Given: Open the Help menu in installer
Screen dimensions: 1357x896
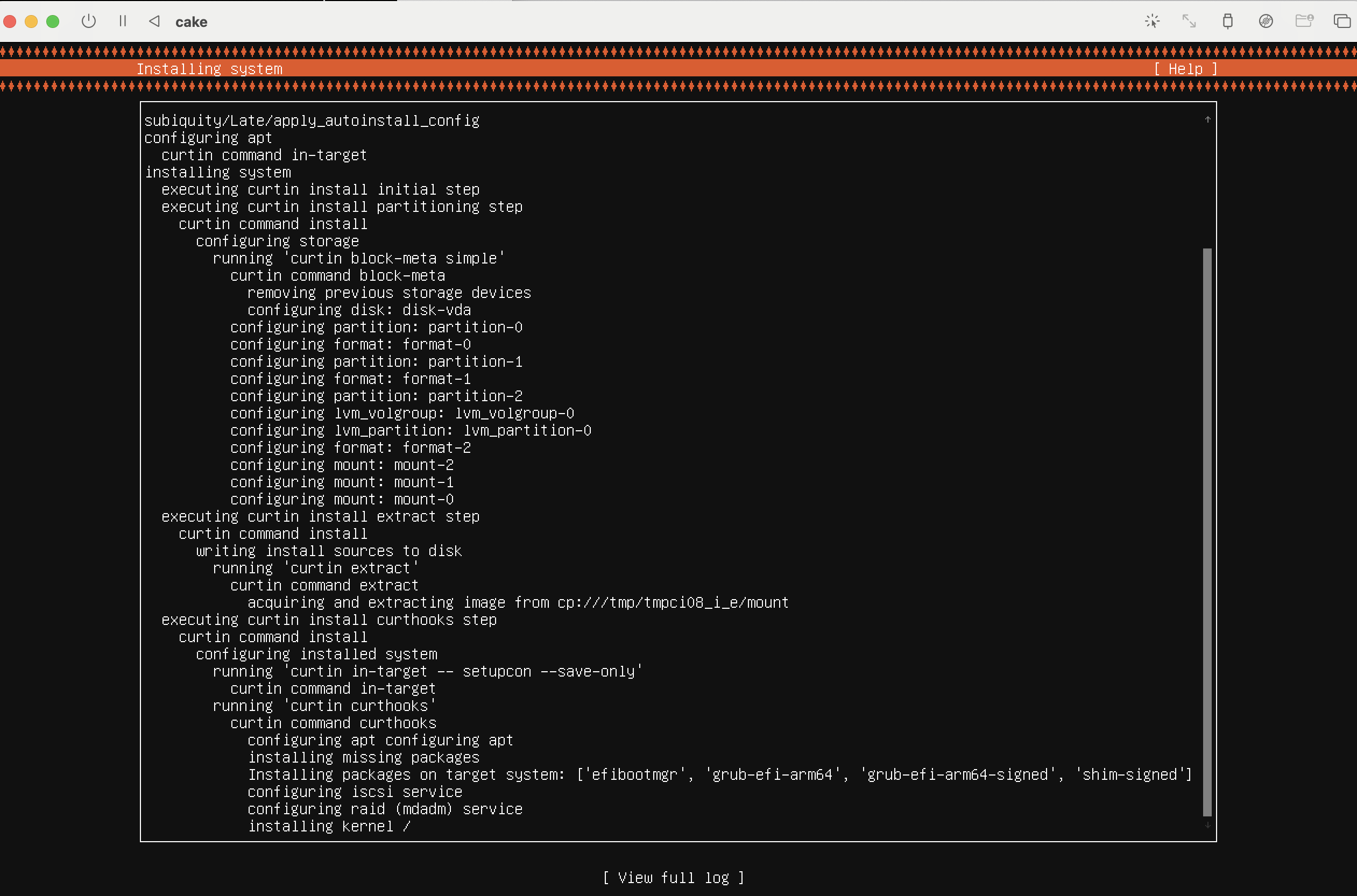Looking at the screenshot, I should tap(1185, 69).
